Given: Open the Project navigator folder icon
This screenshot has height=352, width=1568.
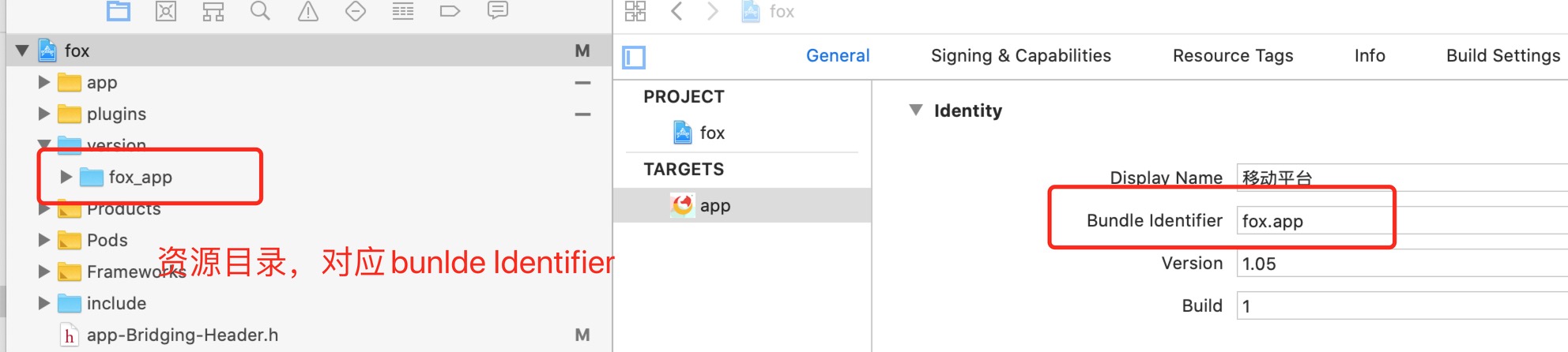Looking at the screenshot, I should coord(119,11).
